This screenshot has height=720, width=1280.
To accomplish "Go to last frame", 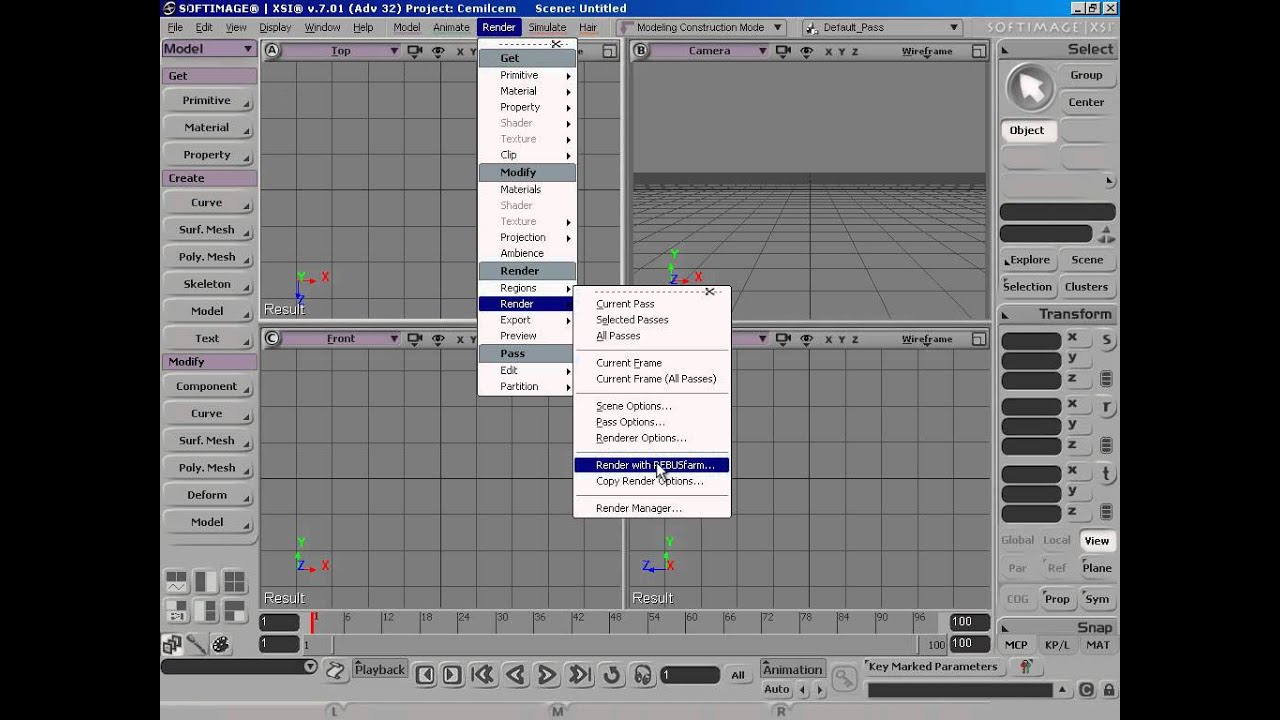I will (580, 675).
